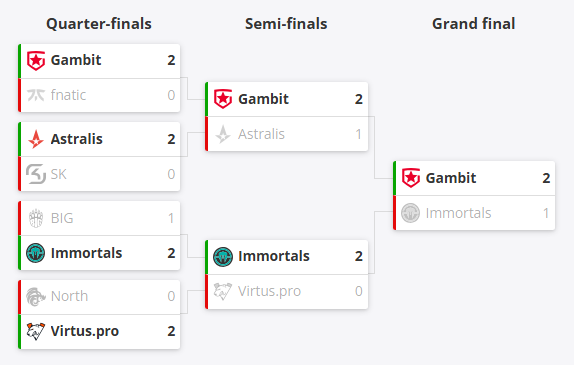
Task: Open the Immortals semi-finals team name
Action: click(274, 256)
